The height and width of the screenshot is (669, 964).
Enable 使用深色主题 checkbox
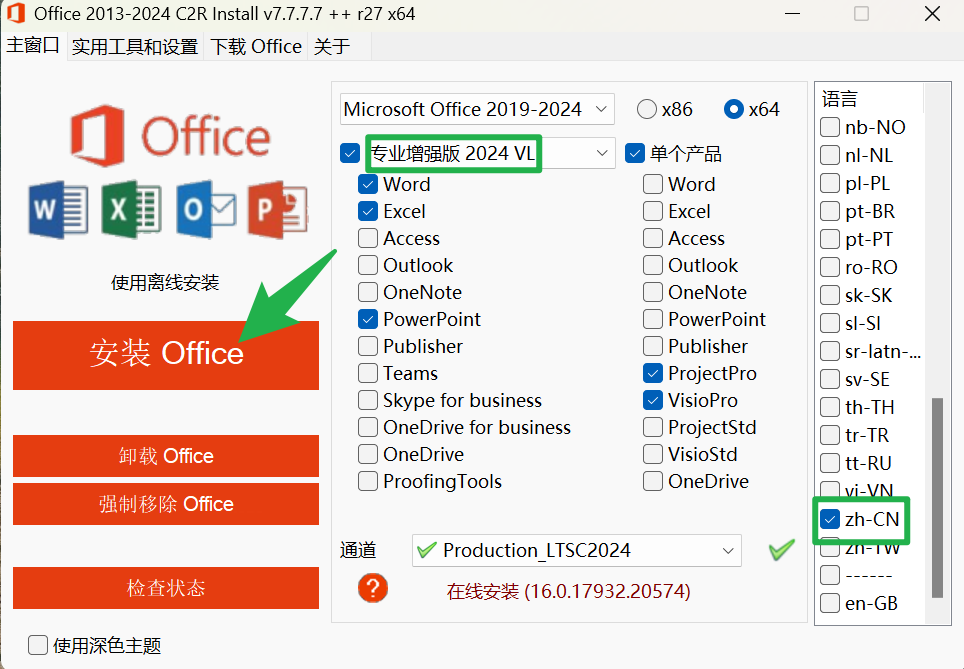(37, 646)
